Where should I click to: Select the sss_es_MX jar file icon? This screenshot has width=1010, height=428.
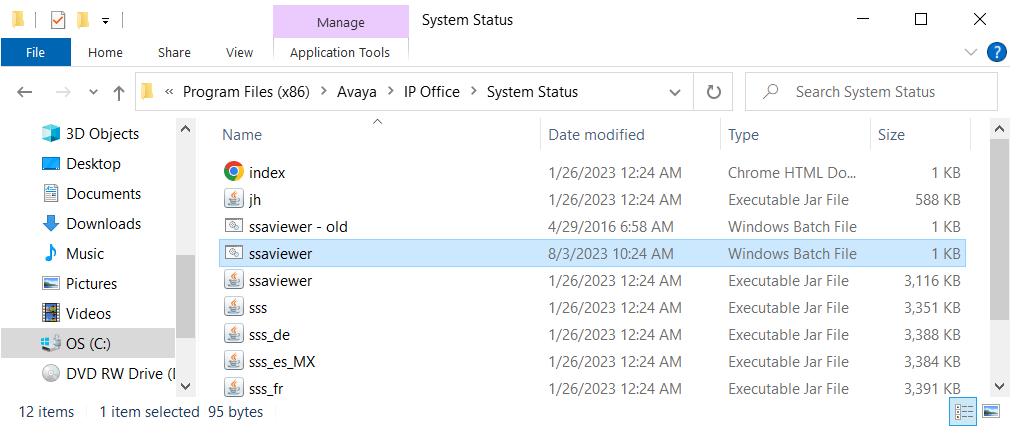(233, 362)
